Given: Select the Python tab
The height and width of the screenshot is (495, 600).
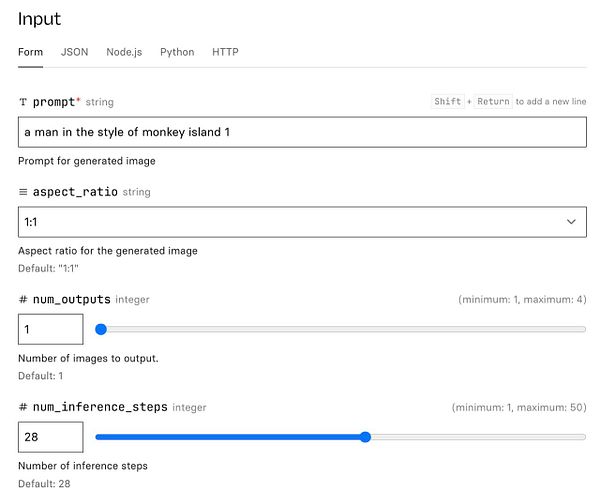Looking at the screenshot, I should pyautogui.click(x=177, y=52).
